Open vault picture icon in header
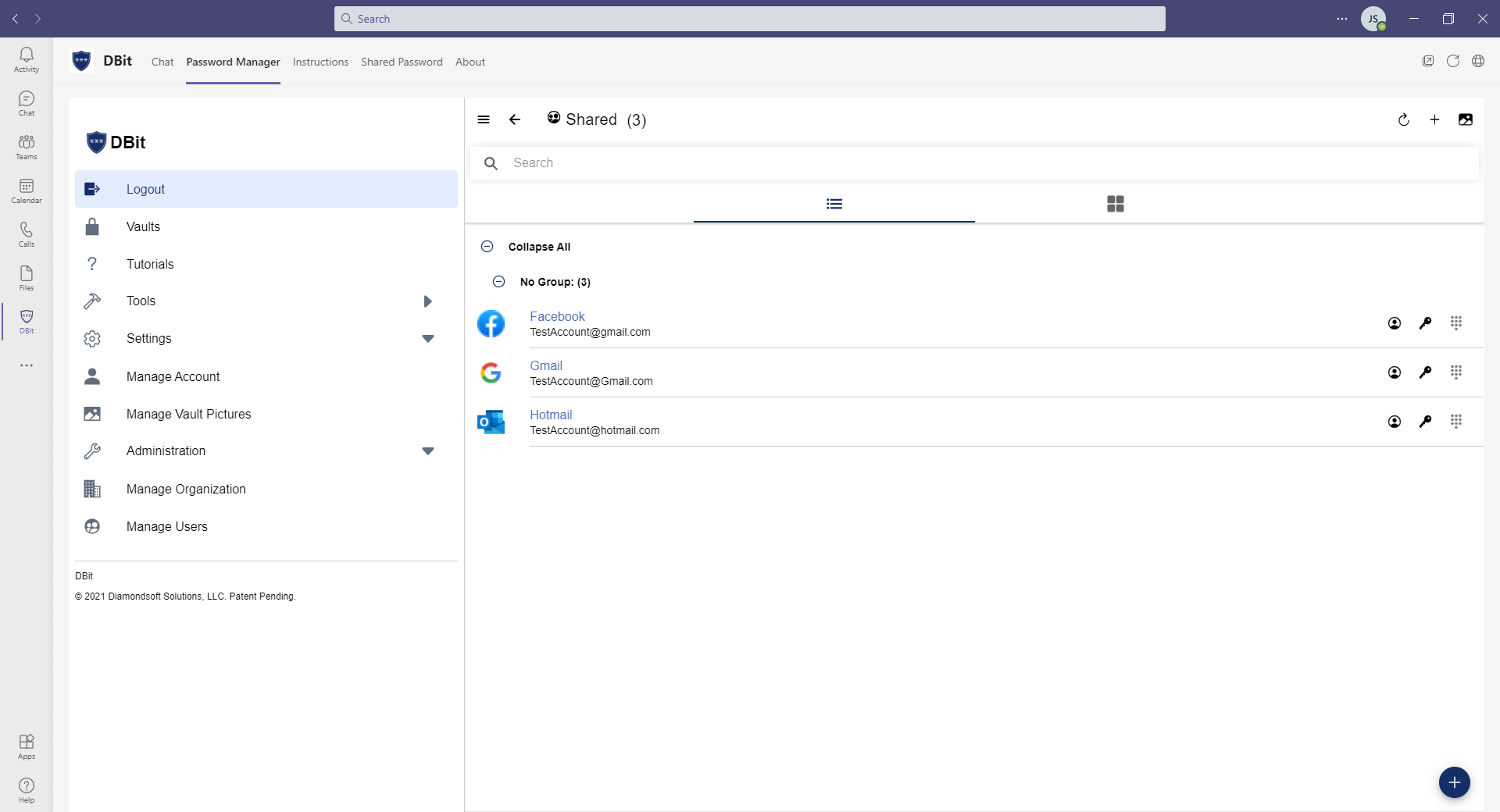 tap(1466, 119)
